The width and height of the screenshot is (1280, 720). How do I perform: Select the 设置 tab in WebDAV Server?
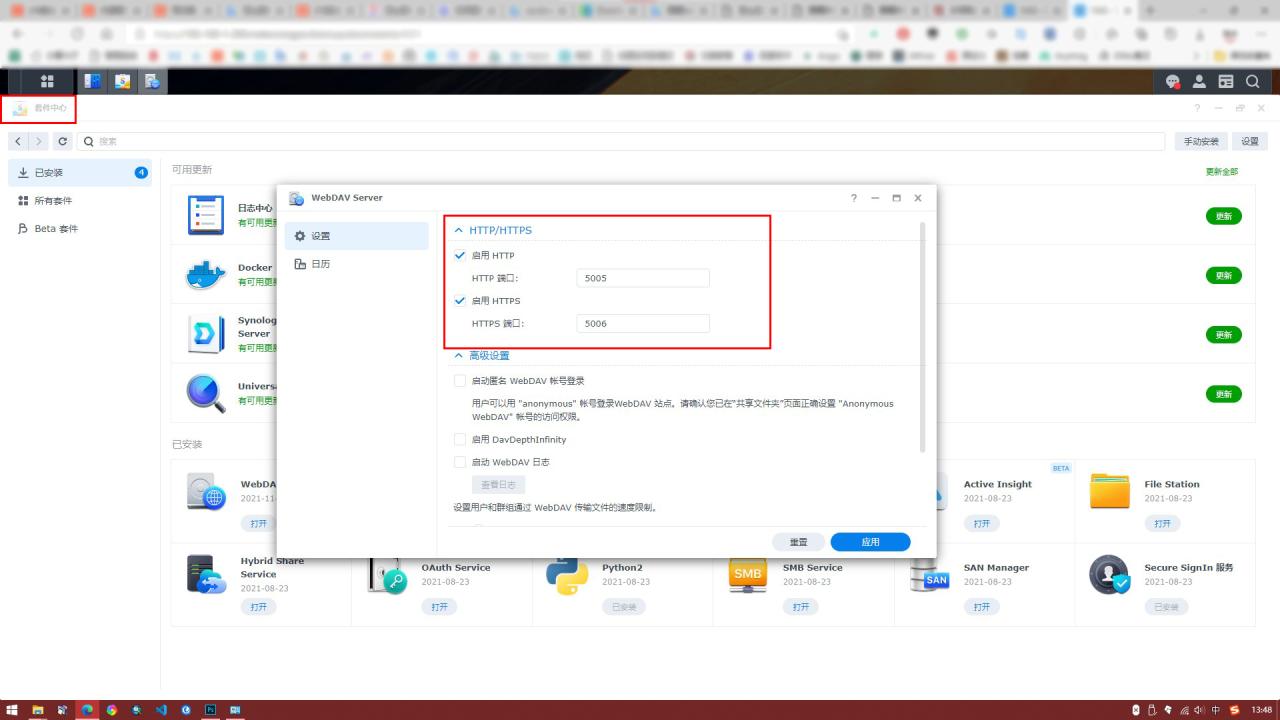[x=356, y=236]
